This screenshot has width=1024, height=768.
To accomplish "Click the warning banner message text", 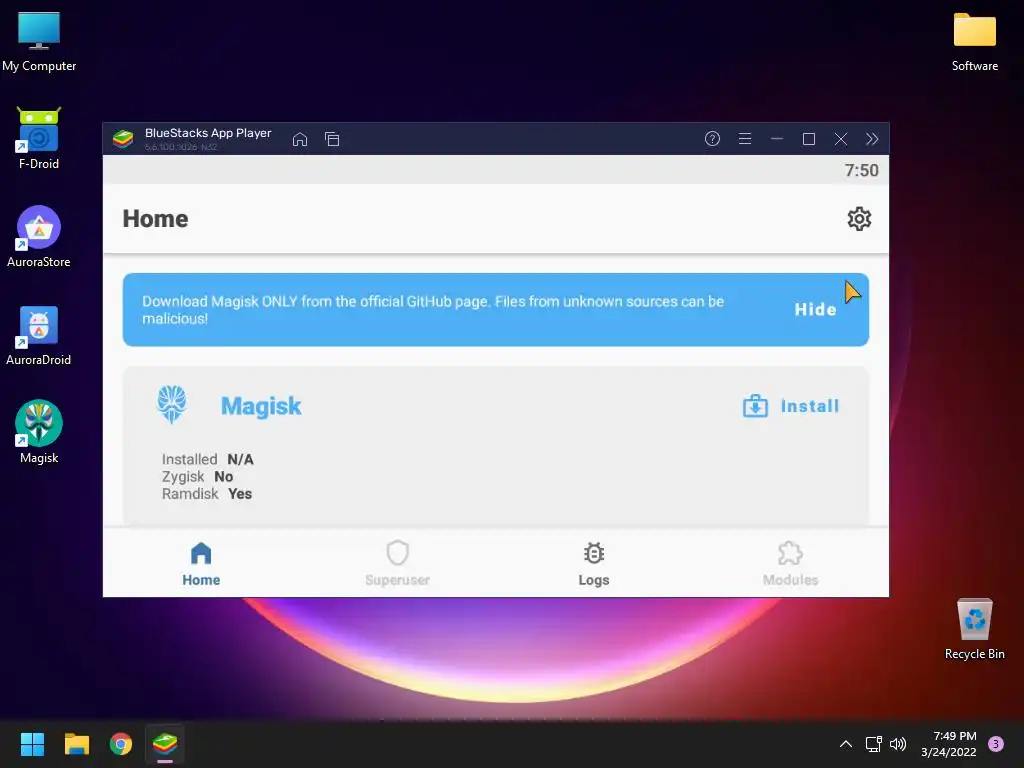I will tap(433, 310).
